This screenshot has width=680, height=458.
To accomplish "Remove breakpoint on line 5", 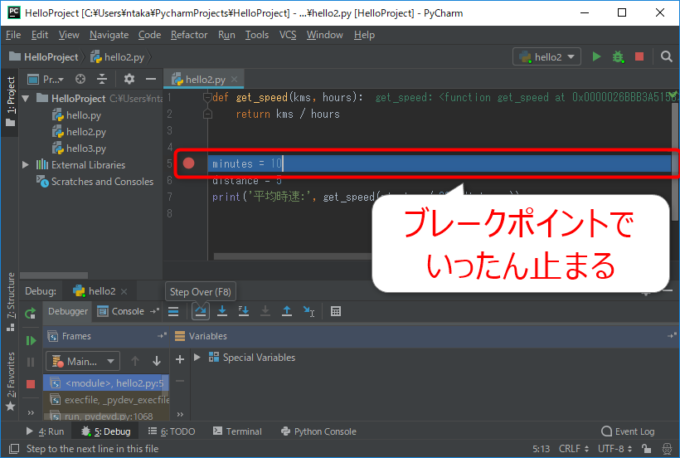I will tap(189, 163).
